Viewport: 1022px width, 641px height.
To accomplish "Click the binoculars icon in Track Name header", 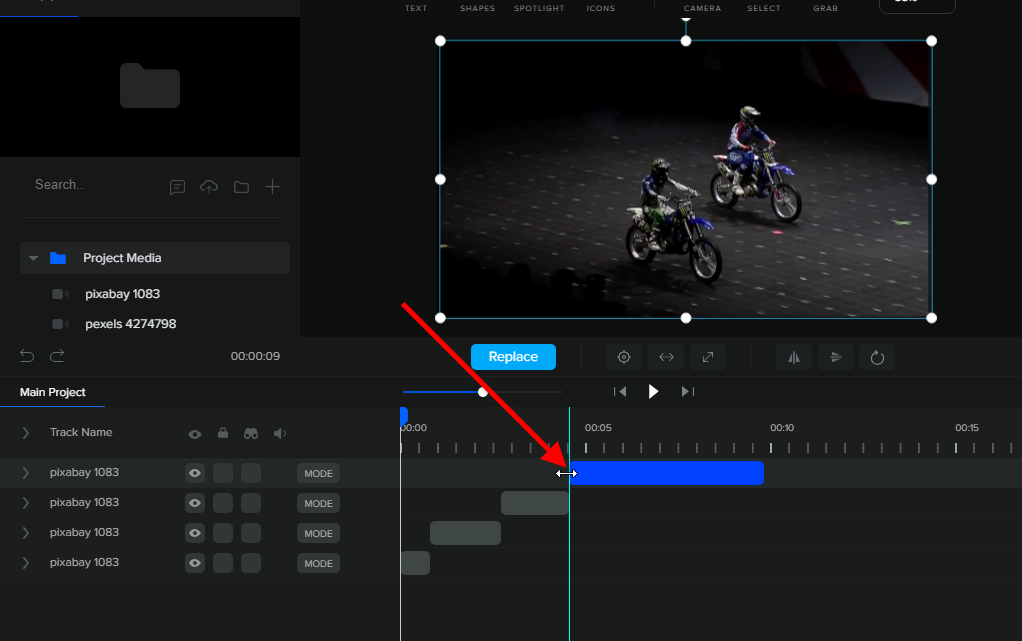I will pyautogui.click(x=251, y=434).
